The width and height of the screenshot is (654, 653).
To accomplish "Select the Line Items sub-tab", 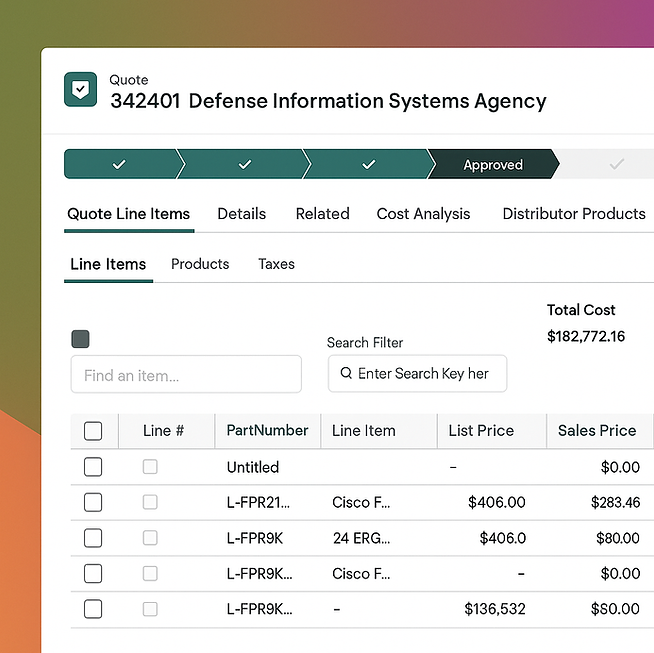I will tap(108, 264).
